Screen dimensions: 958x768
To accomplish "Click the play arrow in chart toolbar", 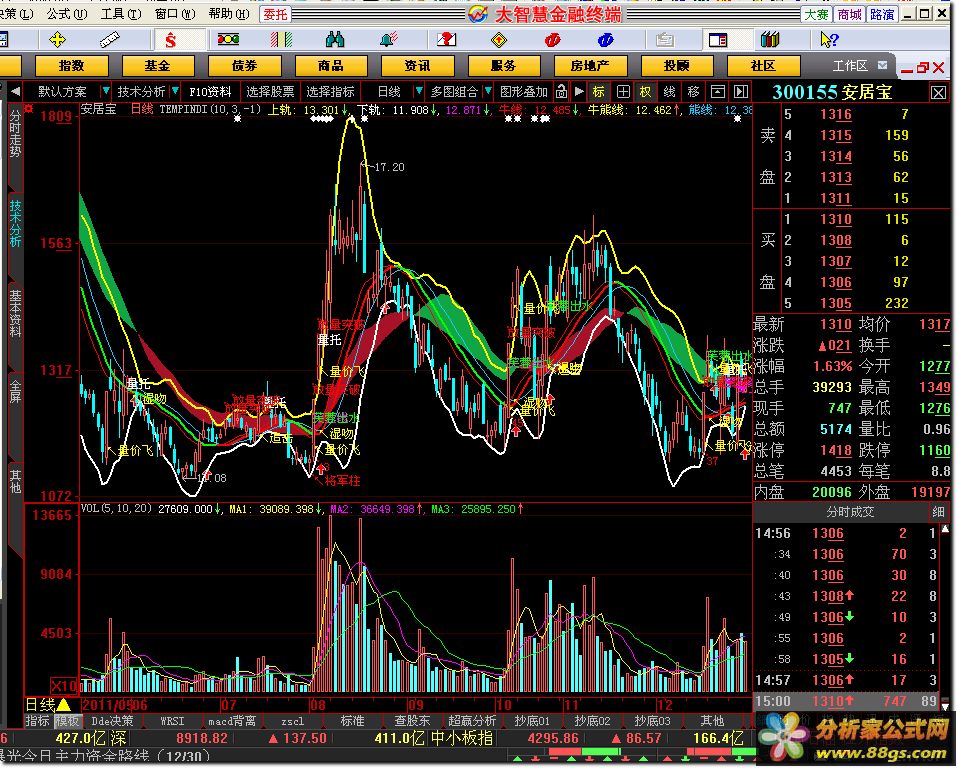I will pyautogui.click(x=579, y=92).
